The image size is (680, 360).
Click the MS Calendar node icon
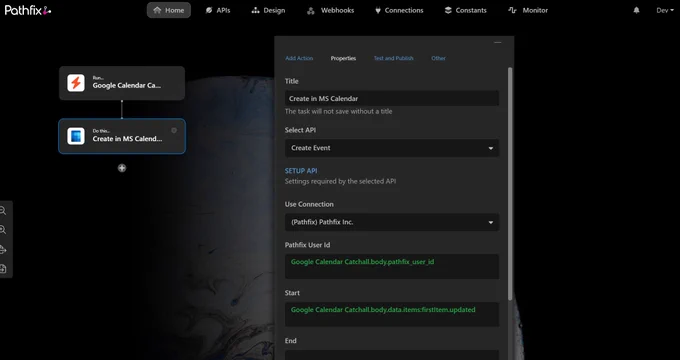pos(76,136)
